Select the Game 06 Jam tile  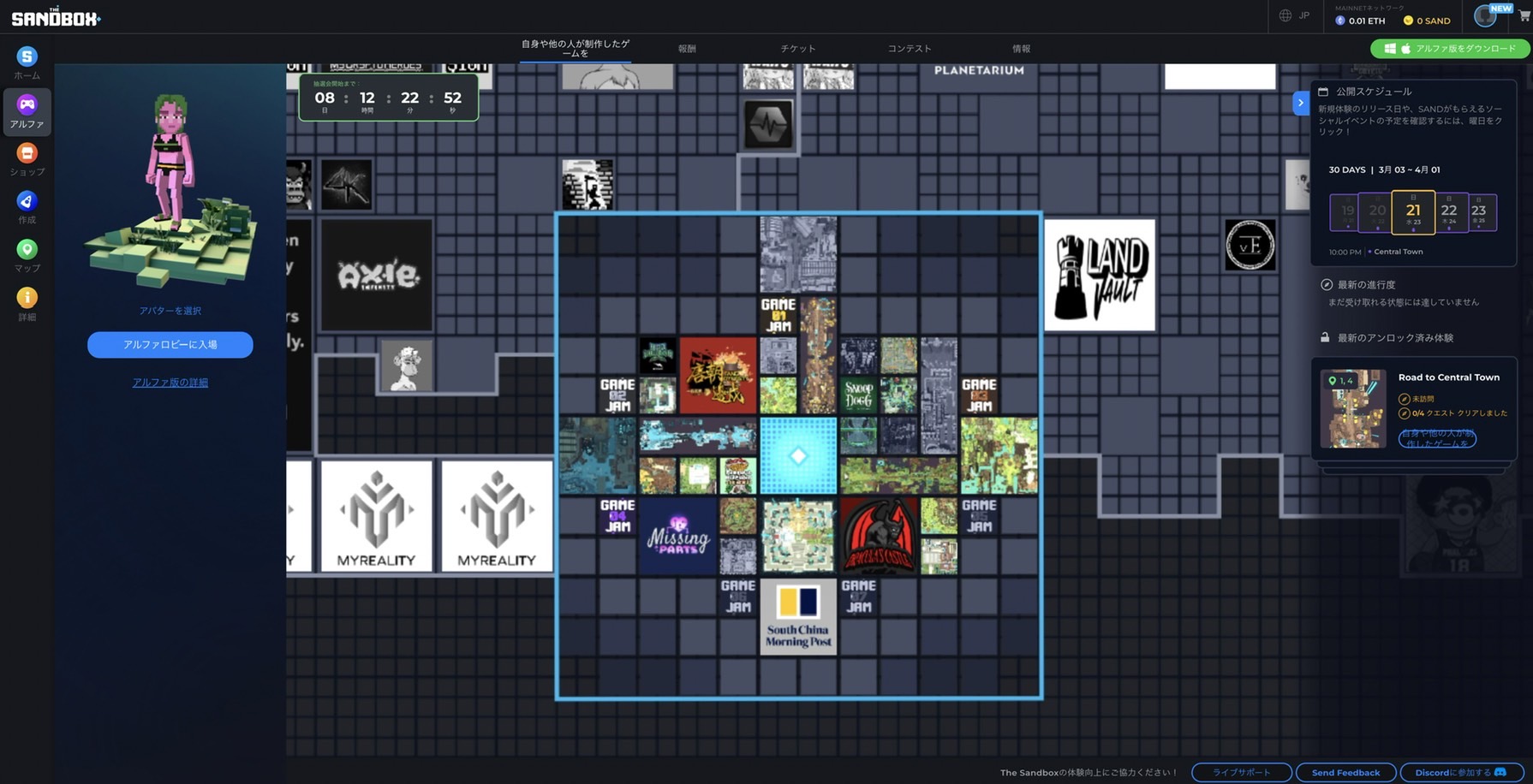click(738, 597)
